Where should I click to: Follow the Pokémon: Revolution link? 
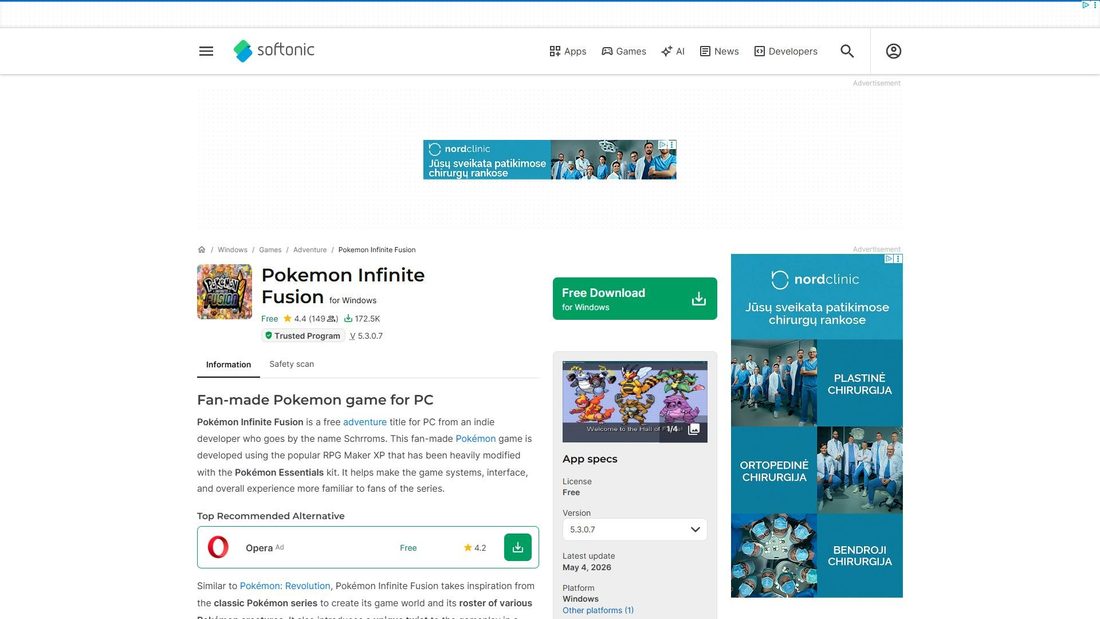(285, 586)
